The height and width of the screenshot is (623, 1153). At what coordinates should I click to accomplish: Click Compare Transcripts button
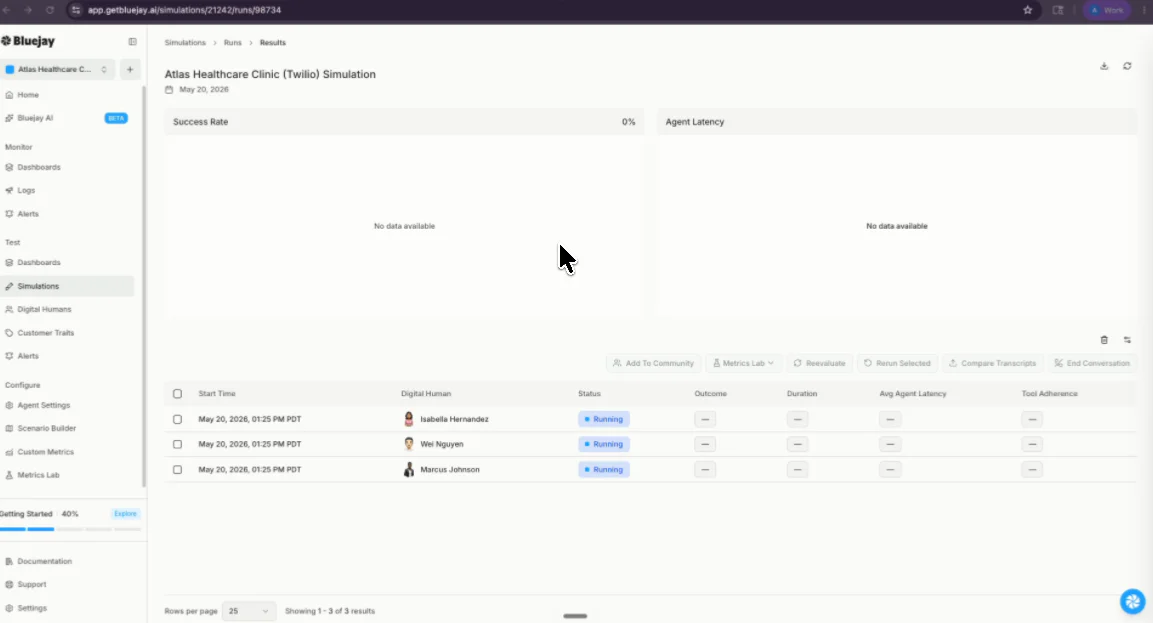pos(992,363)
